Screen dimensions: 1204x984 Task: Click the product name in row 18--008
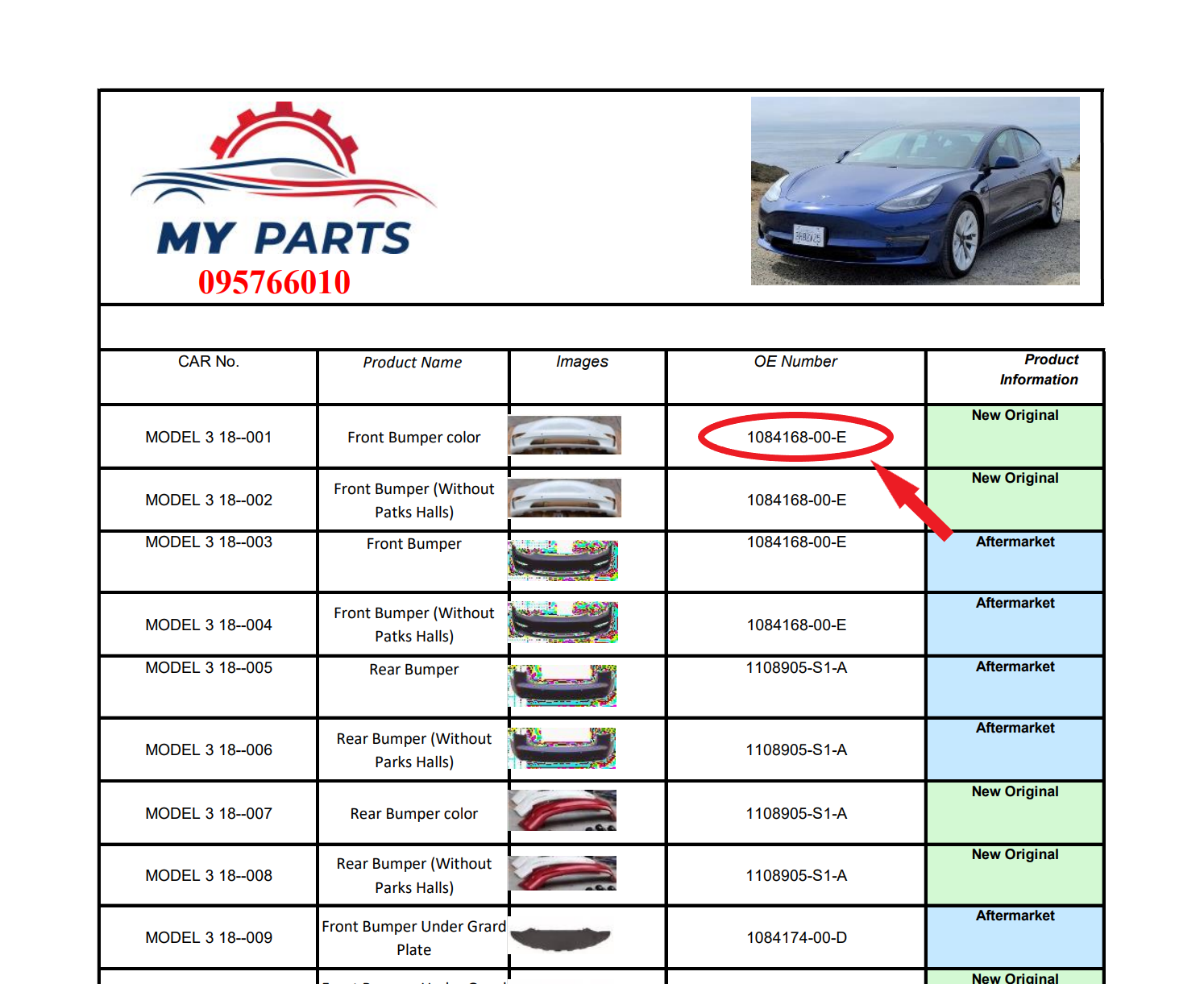414,875
